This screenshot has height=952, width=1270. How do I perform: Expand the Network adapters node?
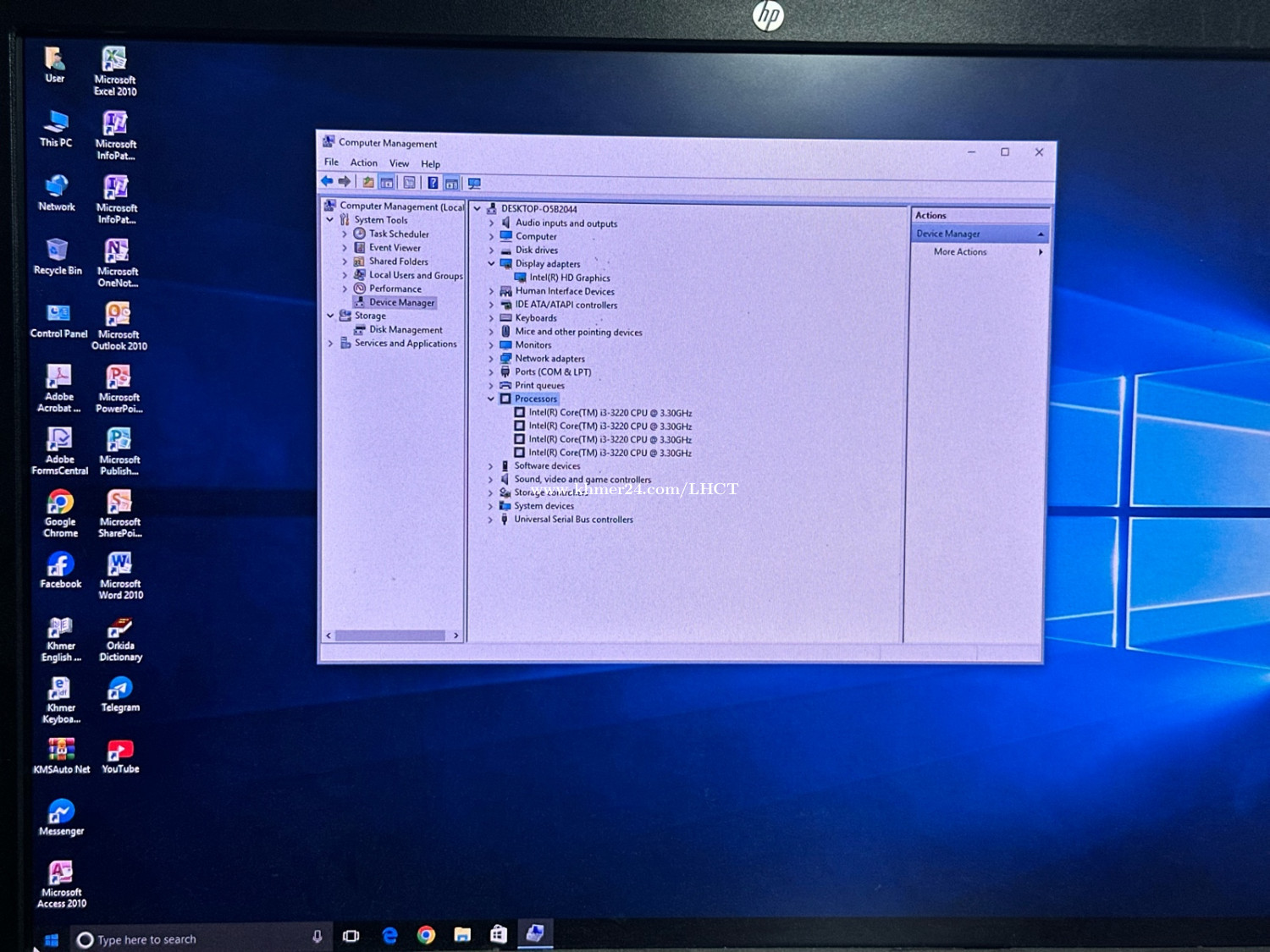tap(491, 359)
